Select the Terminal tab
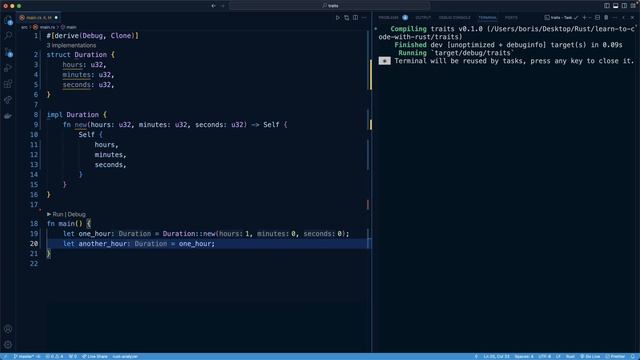This screenshot has width=640, height=360. 487,18
